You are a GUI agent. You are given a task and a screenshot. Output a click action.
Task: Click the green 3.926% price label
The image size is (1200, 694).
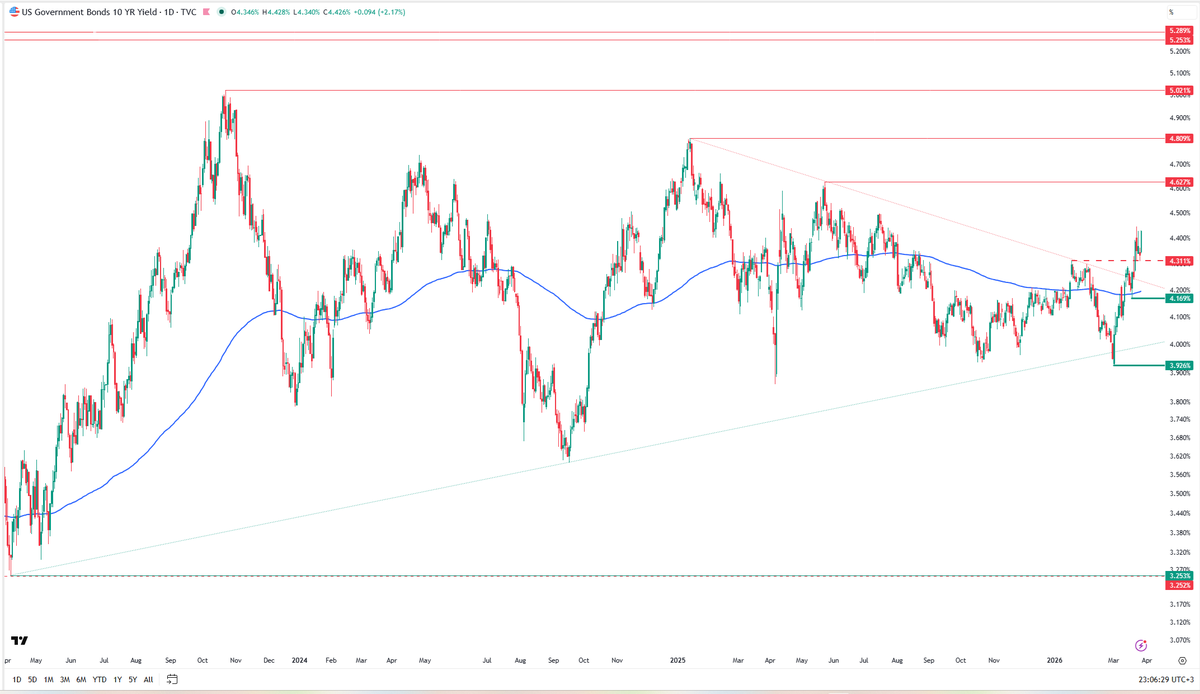(x=1179, y=366)
